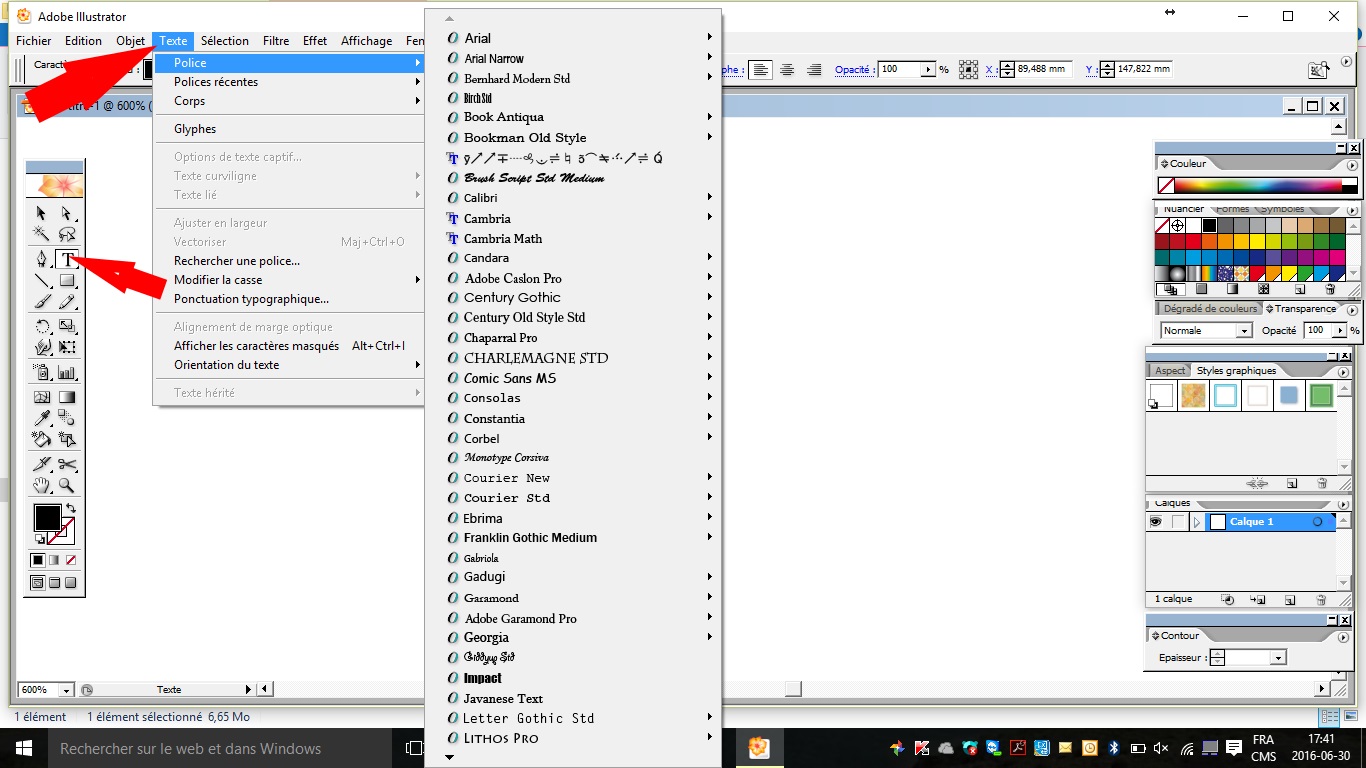Select the Eyedropper tool
1366x768 pixels.
(42, 418)
